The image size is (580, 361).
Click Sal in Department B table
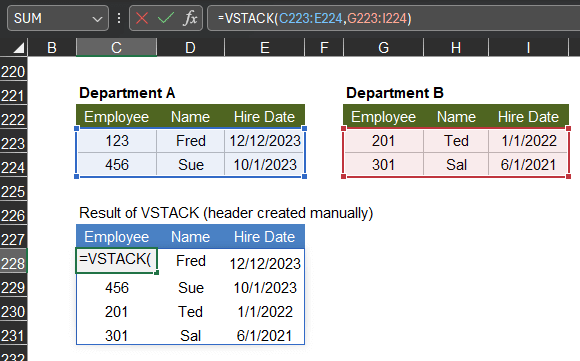tap(456, 165)
